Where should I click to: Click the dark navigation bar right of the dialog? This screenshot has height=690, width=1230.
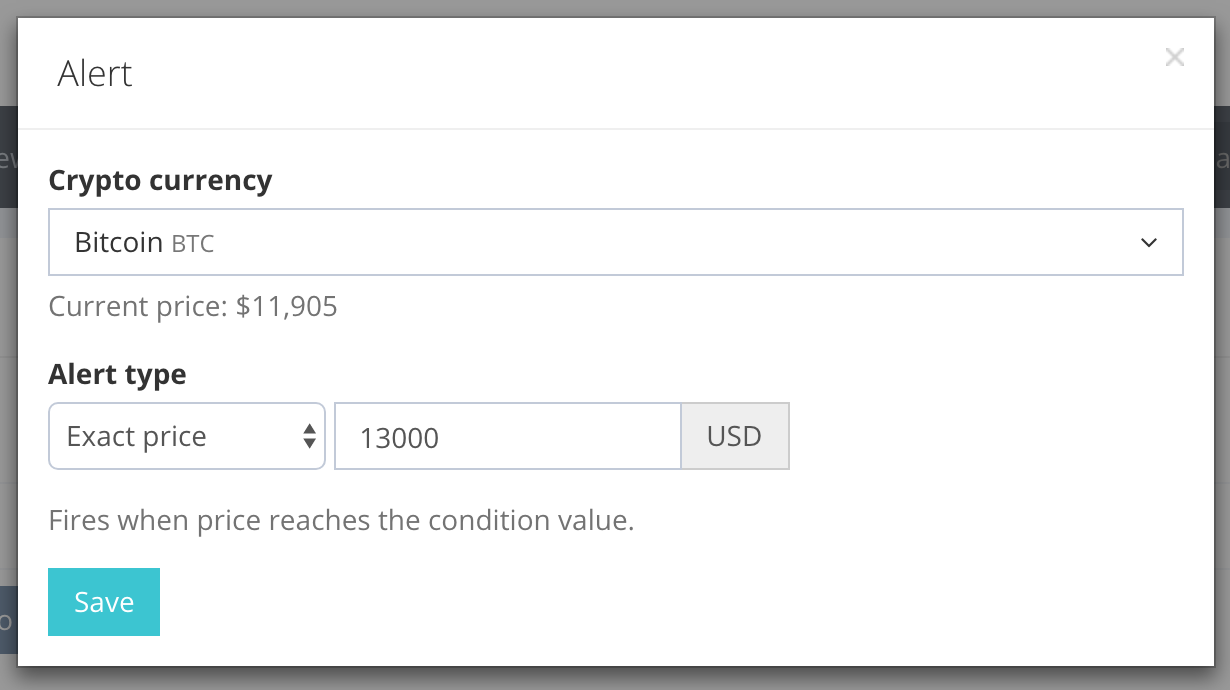pos(1222,156)
